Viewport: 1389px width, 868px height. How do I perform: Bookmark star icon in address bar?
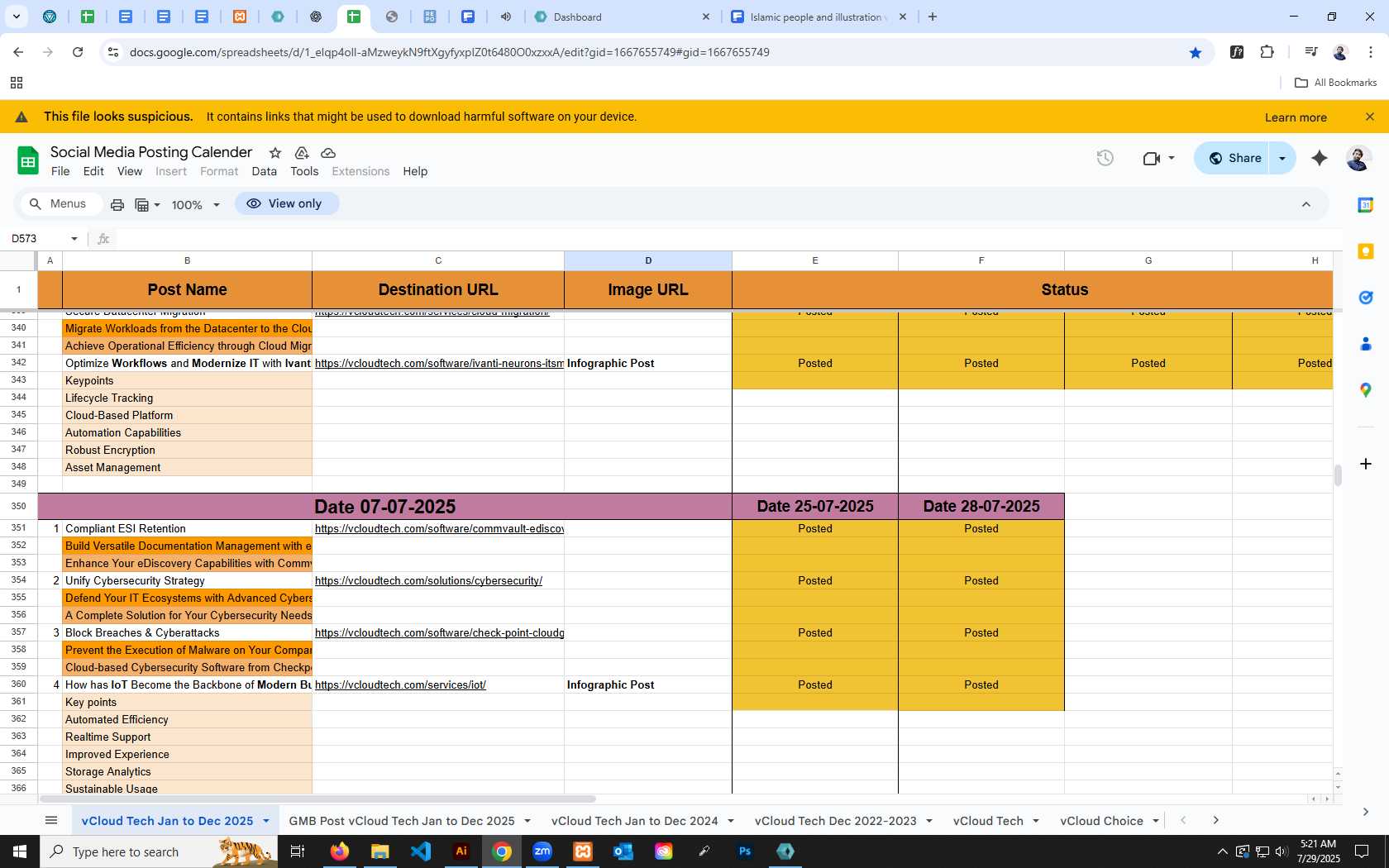click(1195, 52)
